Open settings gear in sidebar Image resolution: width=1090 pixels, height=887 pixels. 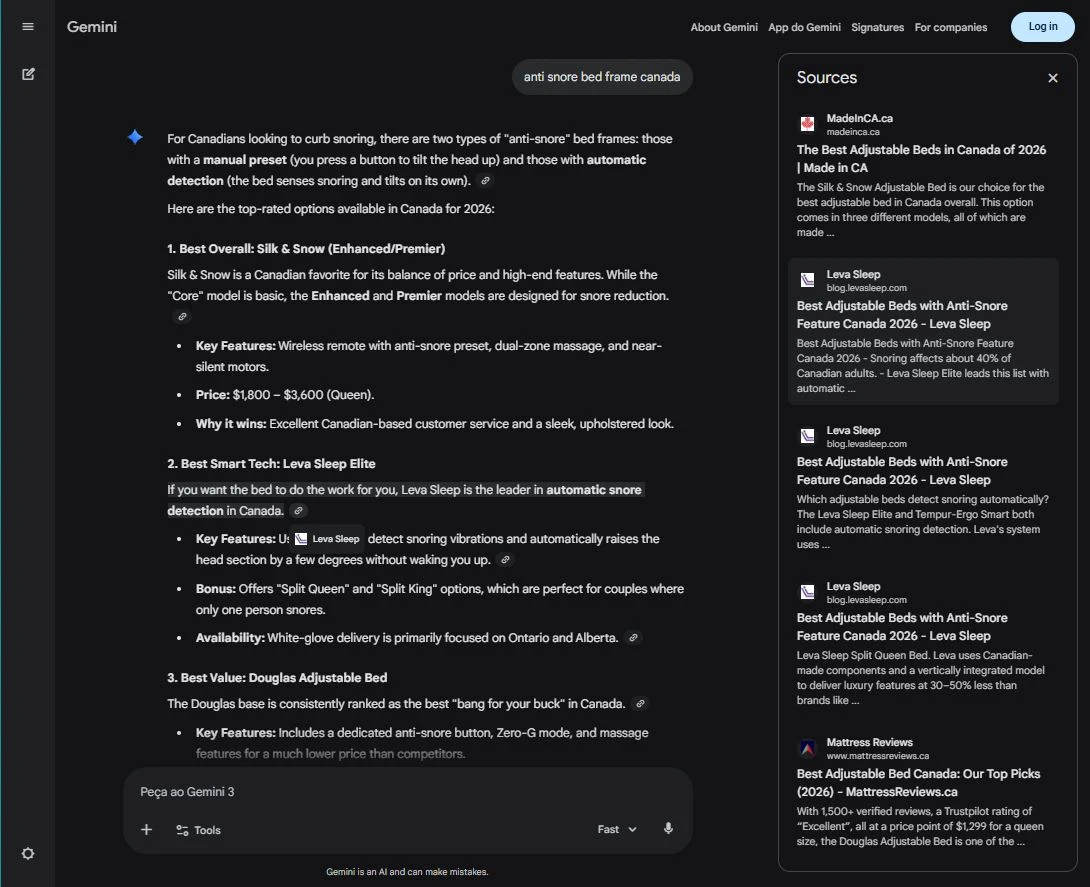pos(28,853)
